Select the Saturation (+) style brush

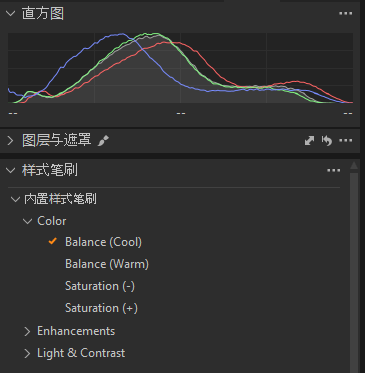point(101,308)
